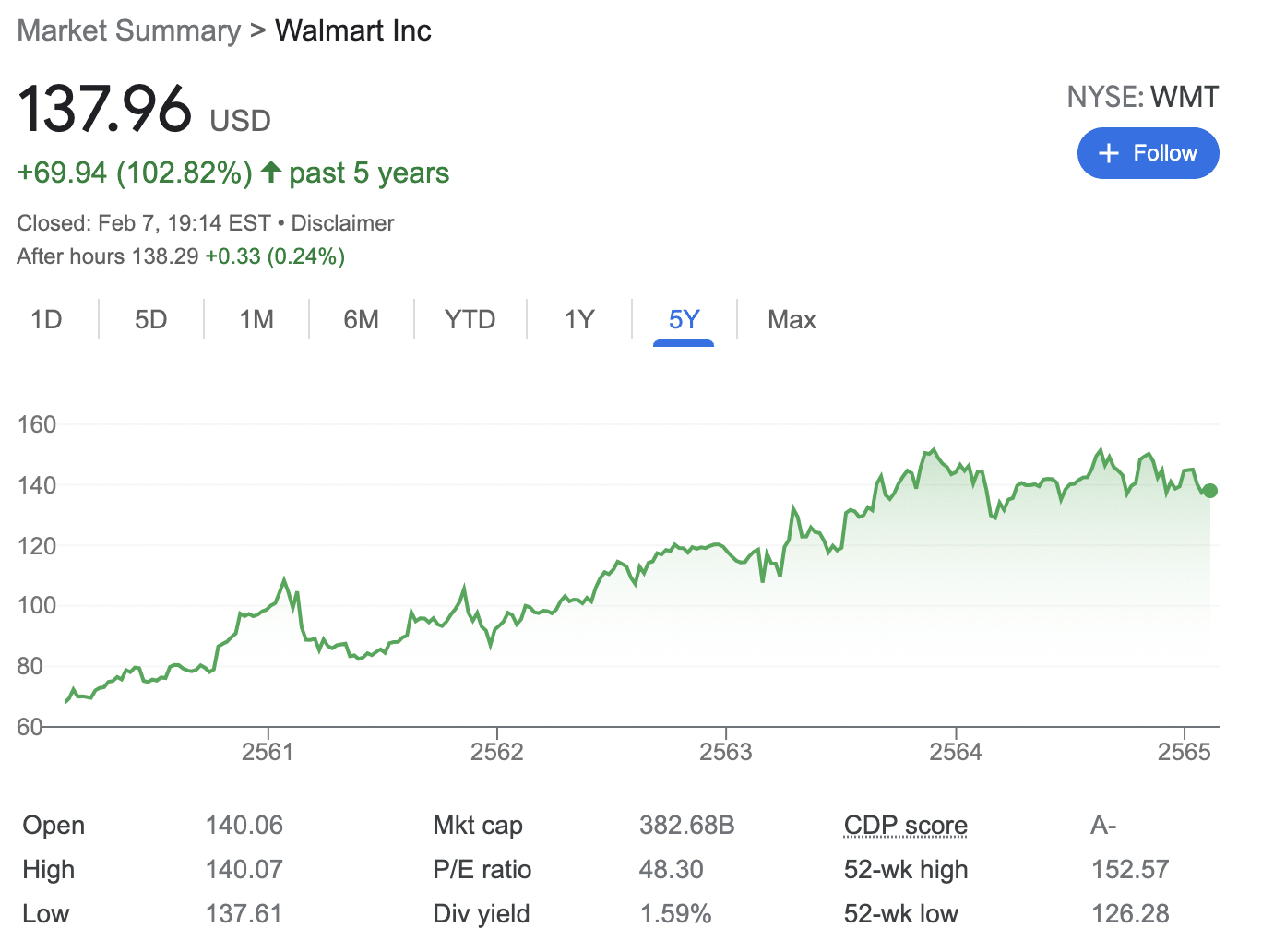Select the 1M time range tab
Image resolution: width=1262 pixels, height=952 pixels.
256,320
